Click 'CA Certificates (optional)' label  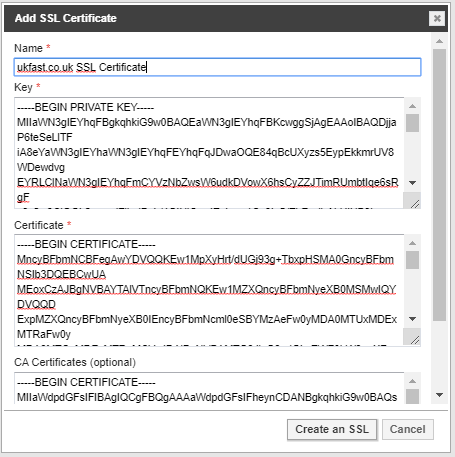tap(75, 362)
